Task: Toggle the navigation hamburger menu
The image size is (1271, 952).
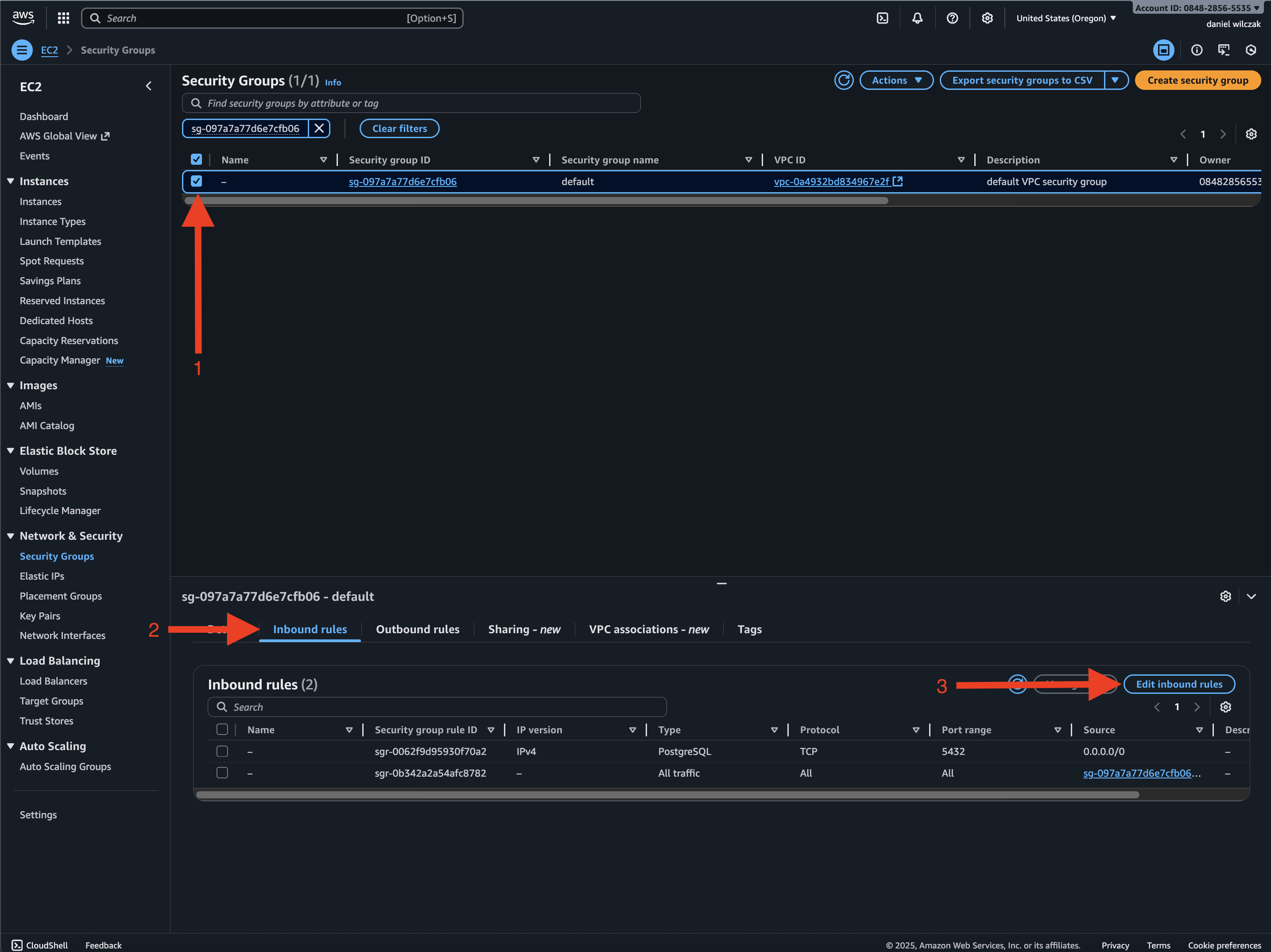Action: click(22, 50)
